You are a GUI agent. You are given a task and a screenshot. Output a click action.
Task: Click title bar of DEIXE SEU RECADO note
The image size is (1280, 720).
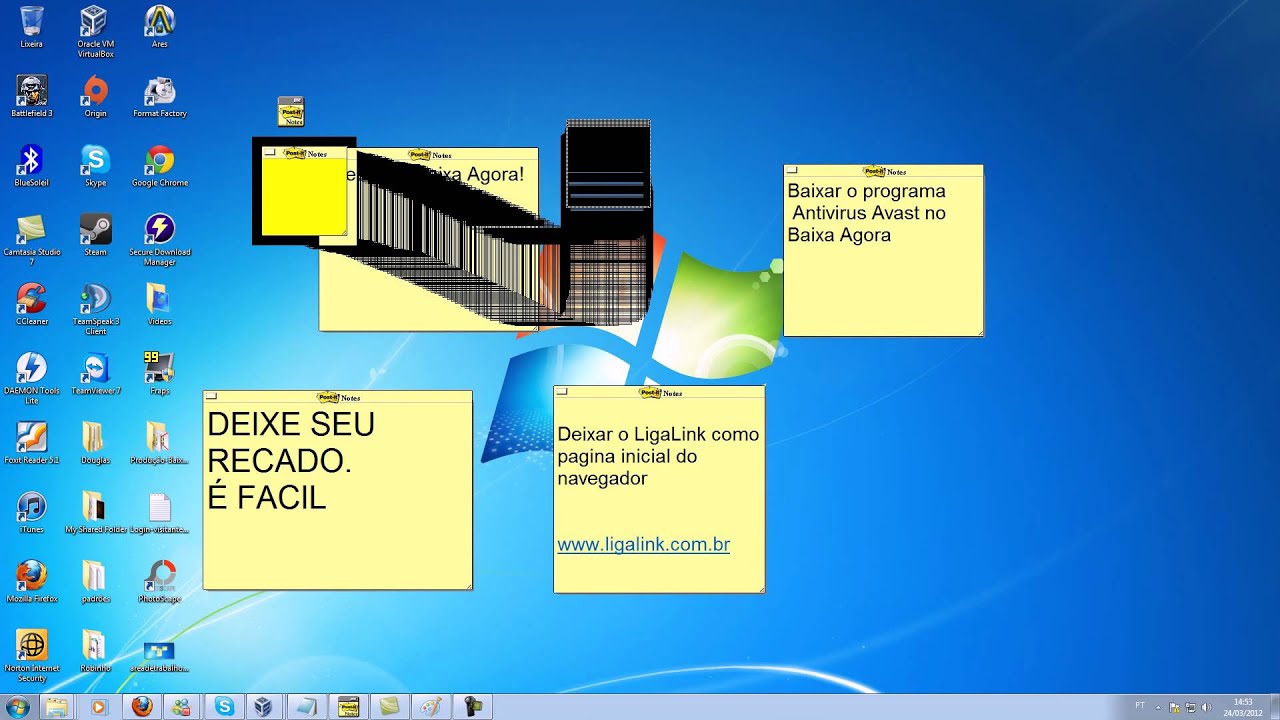coord(338,397)
